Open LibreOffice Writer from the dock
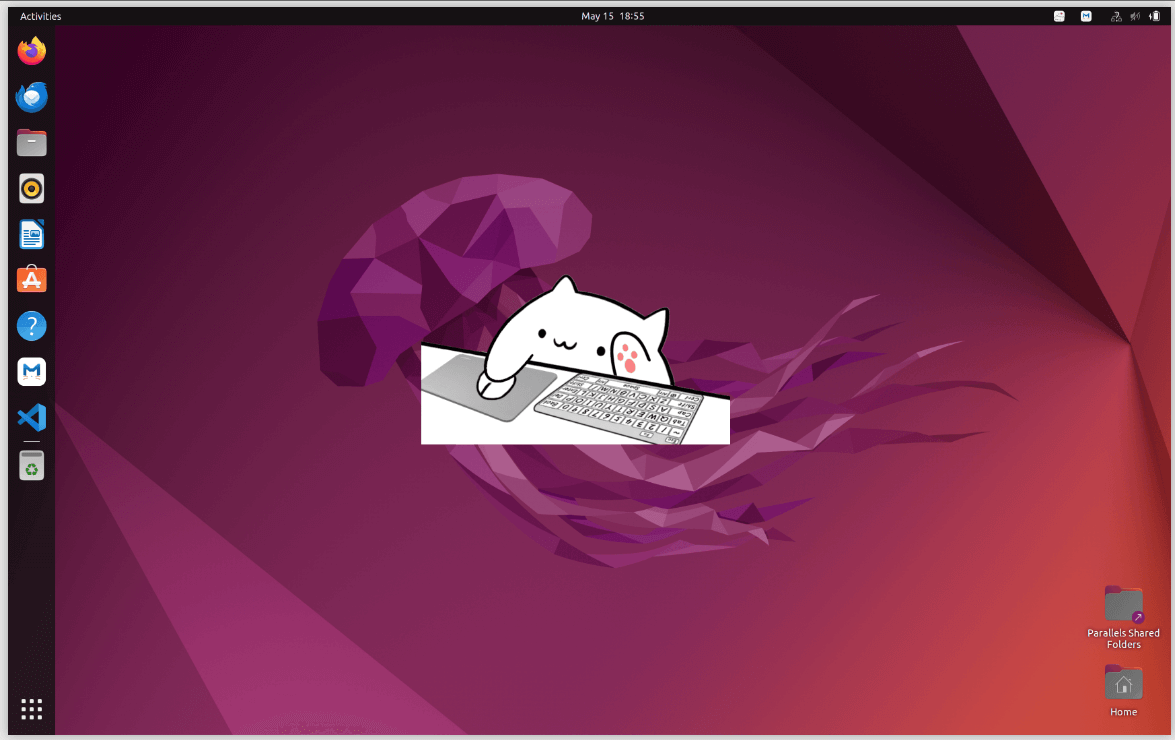This screenshot has height=740, width=1175. (31, 234)
